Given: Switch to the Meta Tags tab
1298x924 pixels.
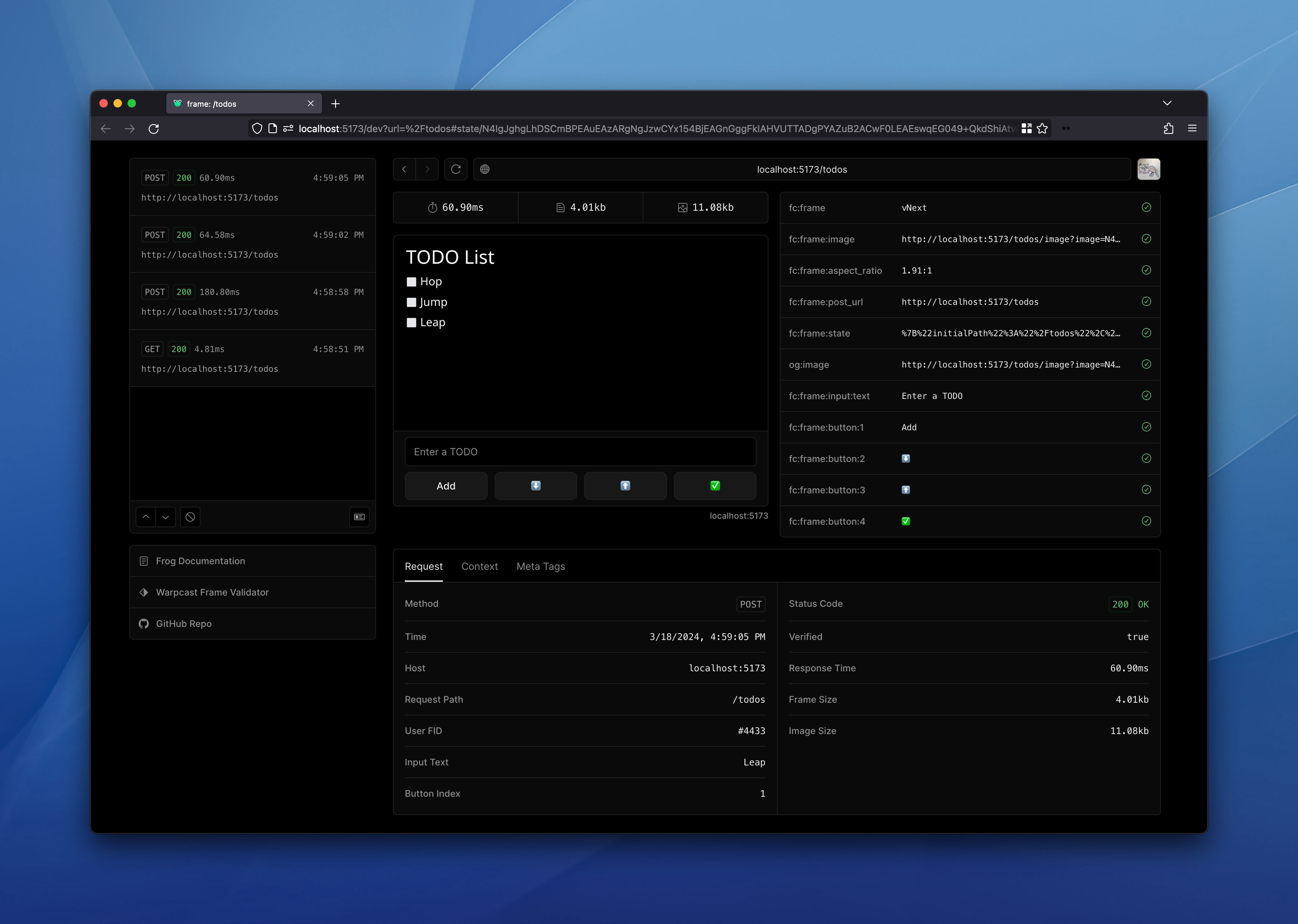Looking at the screenshot, I should coord(540,566).
